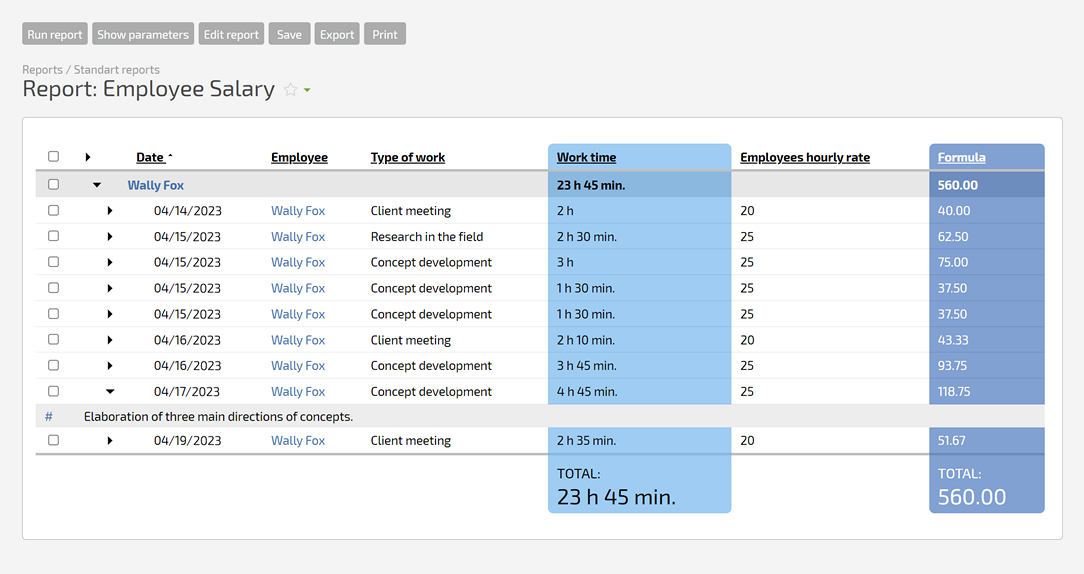The height and width of the screenshot is (574, 1084).
Task: Select the 04/19/2023 row checkbox
Action: (54, 441)
